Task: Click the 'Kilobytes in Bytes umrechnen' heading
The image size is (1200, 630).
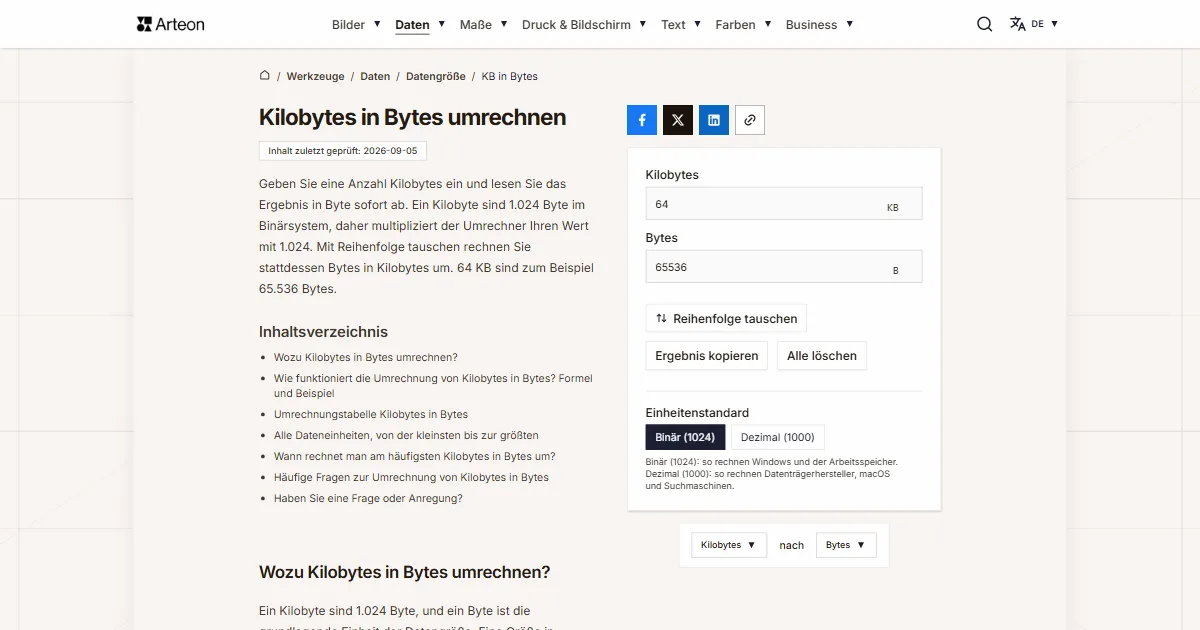Action: [413, 117]
